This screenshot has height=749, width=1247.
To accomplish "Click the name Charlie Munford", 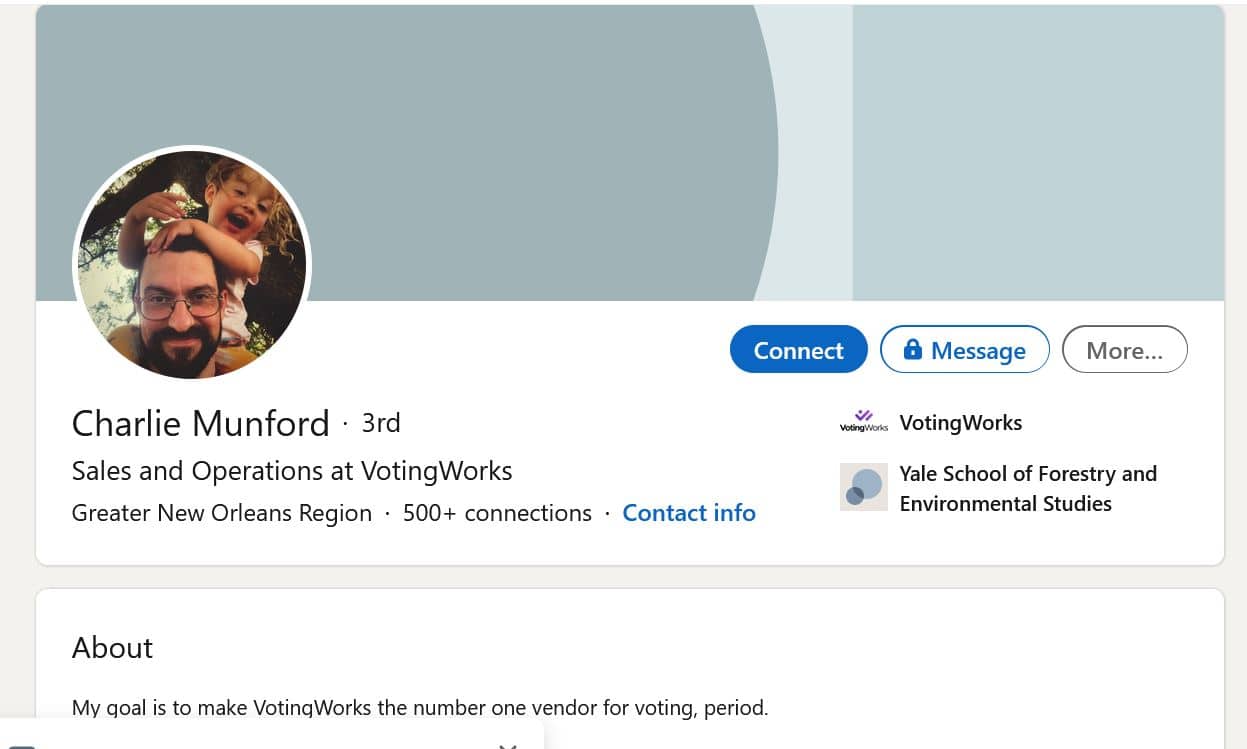I will pos(200,423).
